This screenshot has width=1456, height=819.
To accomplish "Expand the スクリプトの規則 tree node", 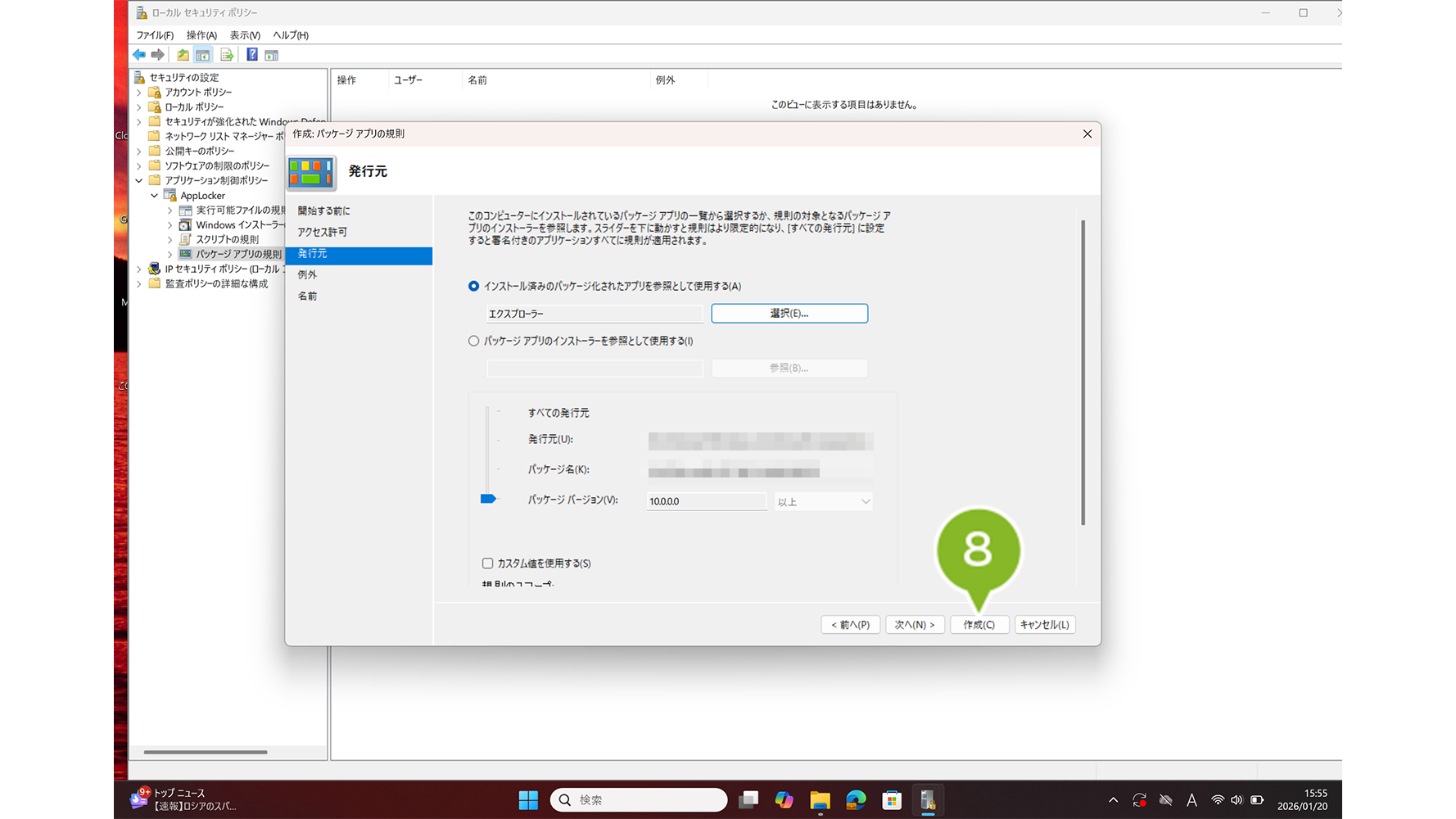I will click(x=170, y=240).
